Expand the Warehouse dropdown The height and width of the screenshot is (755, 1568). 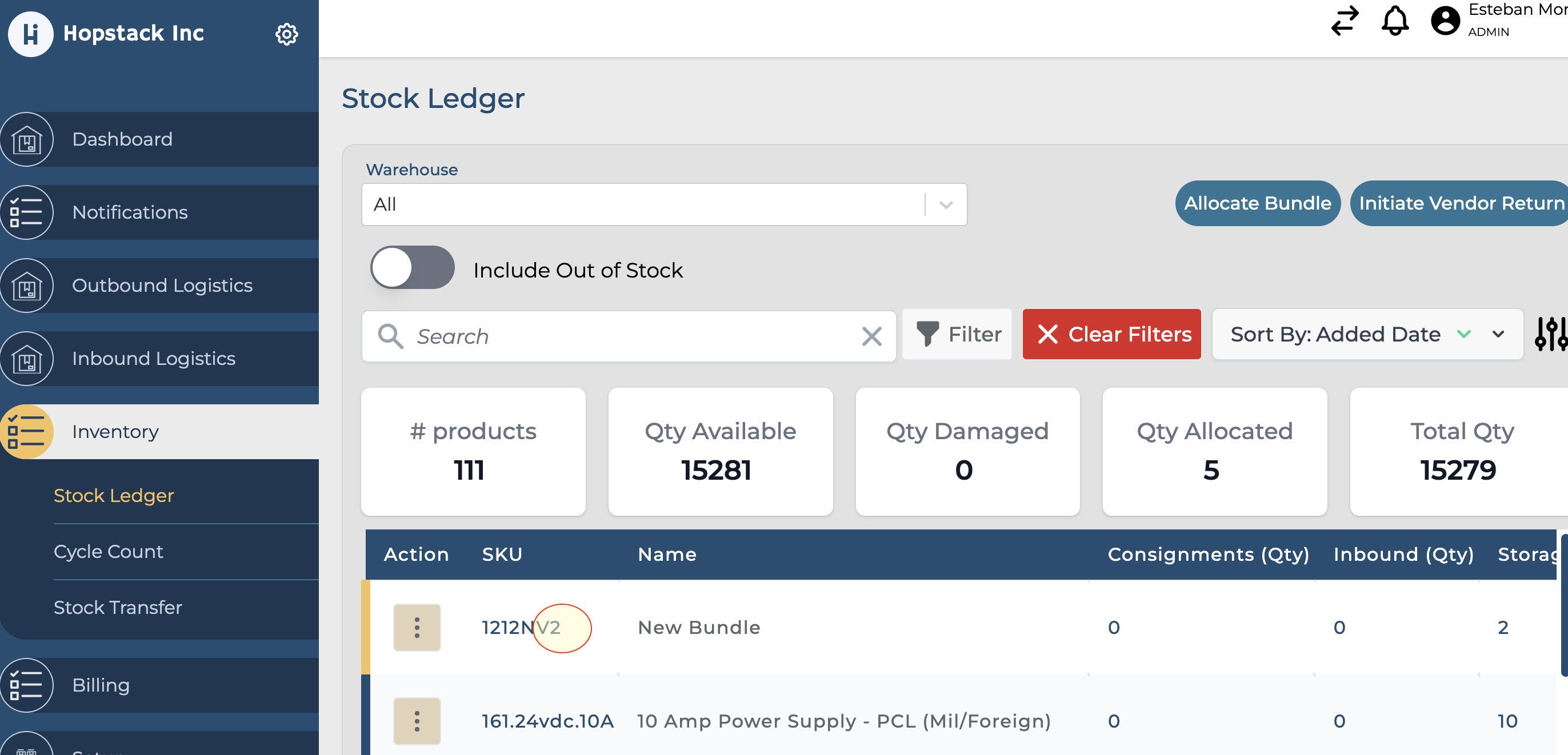pos(945,205)
